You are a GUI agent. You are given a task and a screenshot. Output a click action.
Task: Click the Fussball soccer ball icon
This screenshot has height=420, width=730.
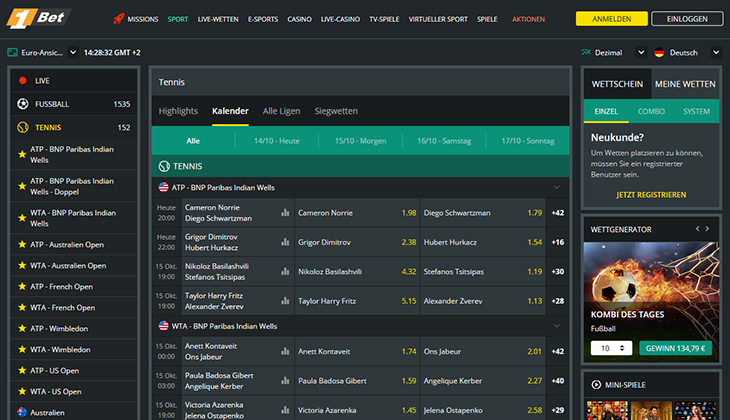point(22,104)
